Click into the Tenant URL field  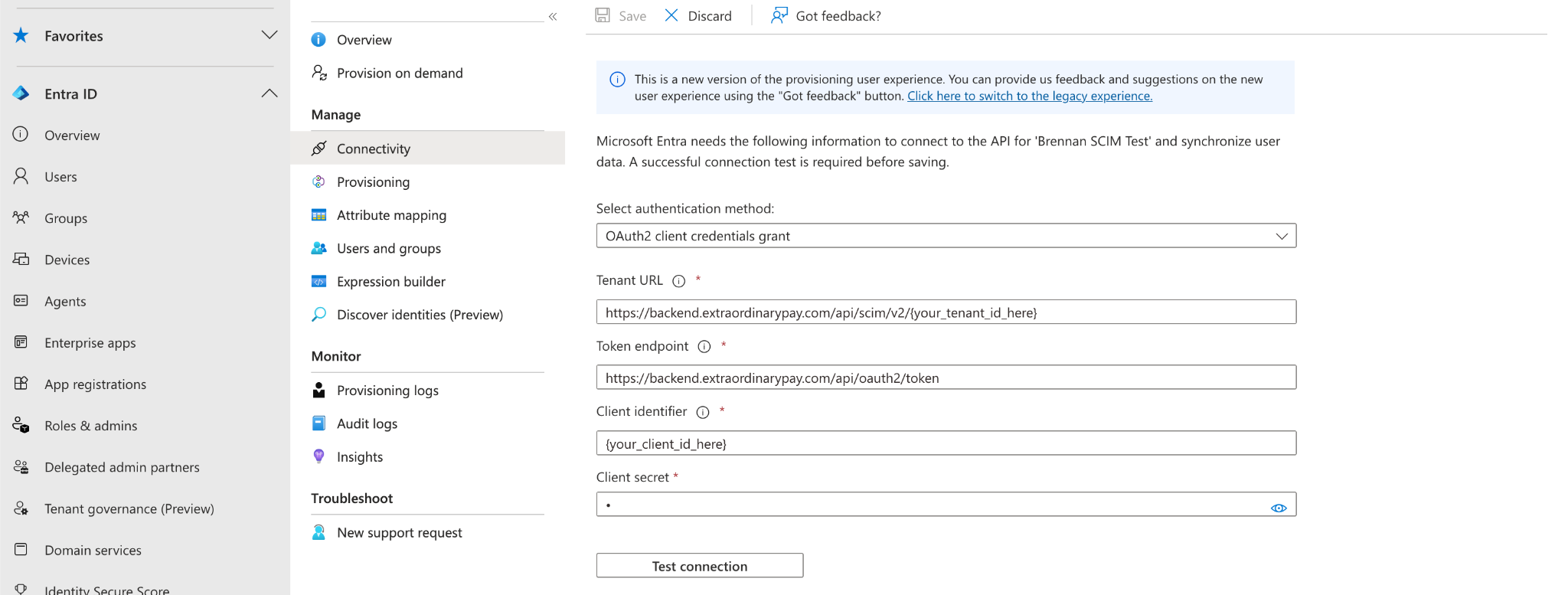tap(946, 312)
